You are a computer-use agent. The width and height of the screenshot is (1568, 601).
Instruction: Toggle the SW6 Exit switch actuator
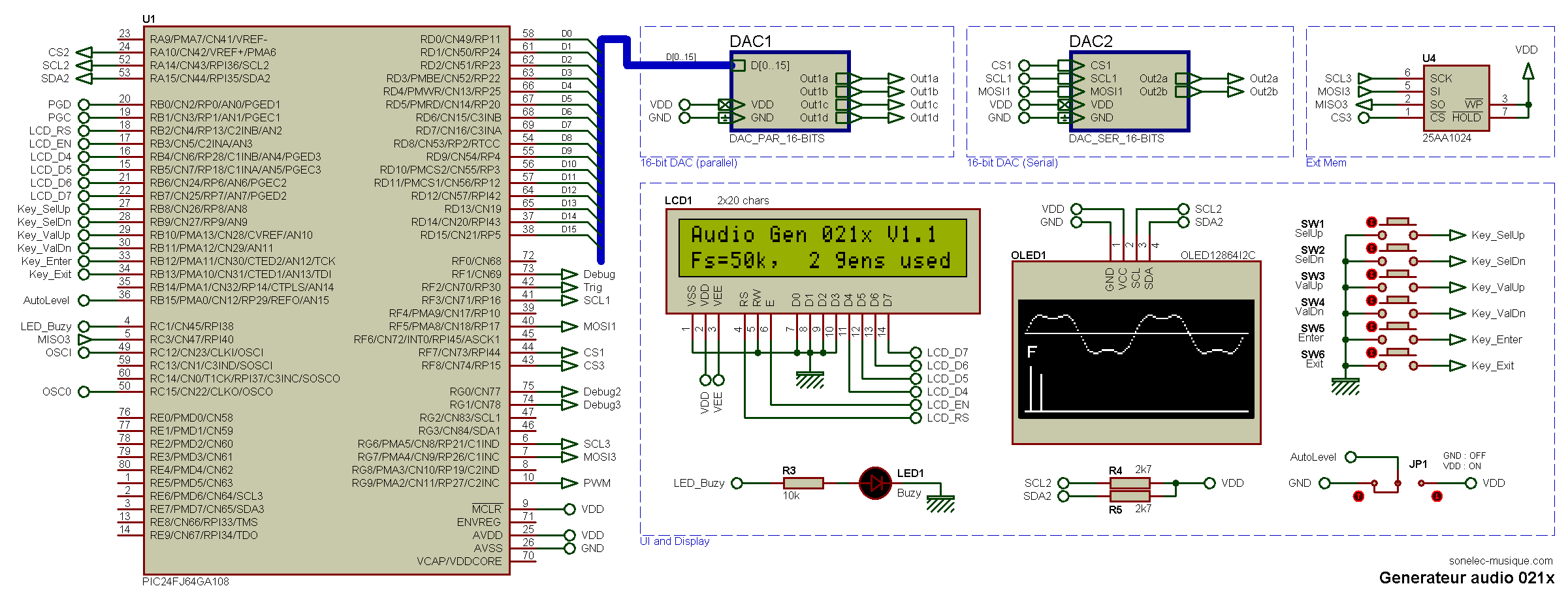(1371, 352)
